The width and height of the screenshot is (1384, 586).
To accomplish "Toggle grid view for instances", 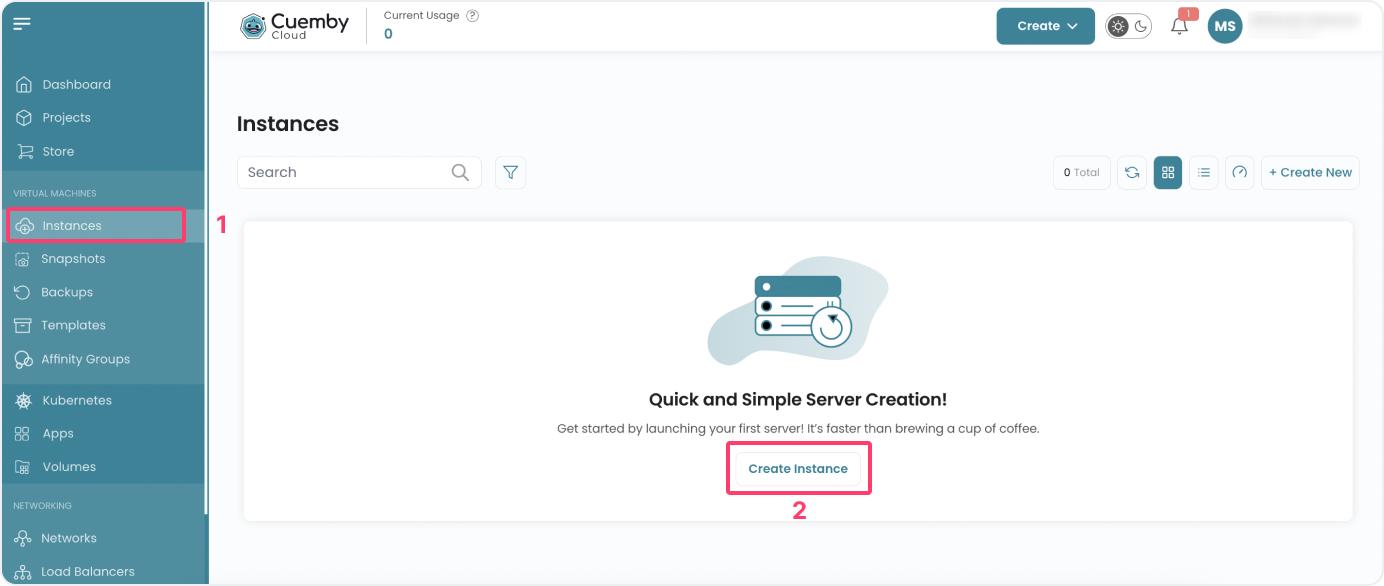I will (1167, 172).
